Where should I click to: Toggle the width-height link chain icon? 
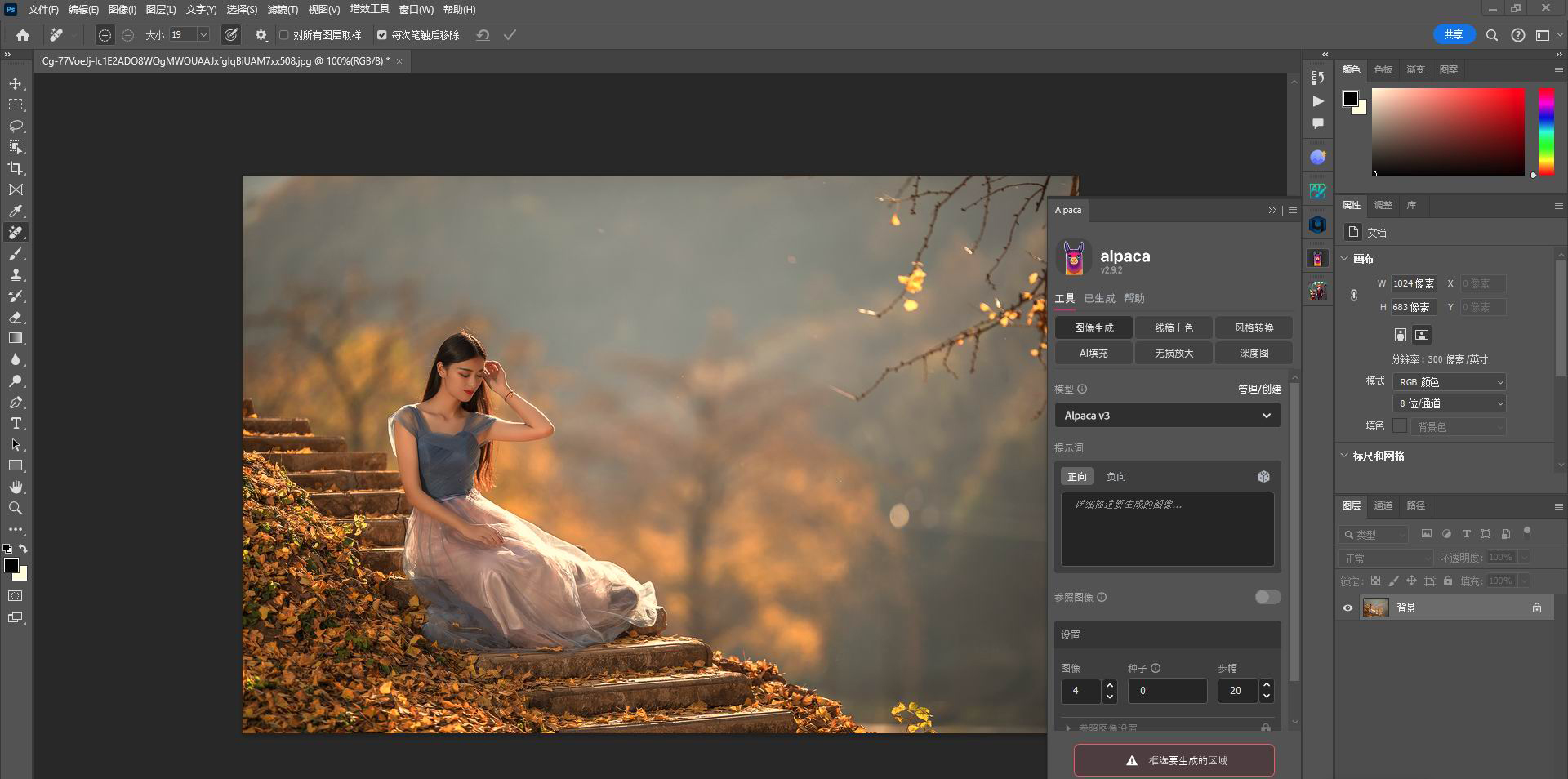[x=1353, y=296]
